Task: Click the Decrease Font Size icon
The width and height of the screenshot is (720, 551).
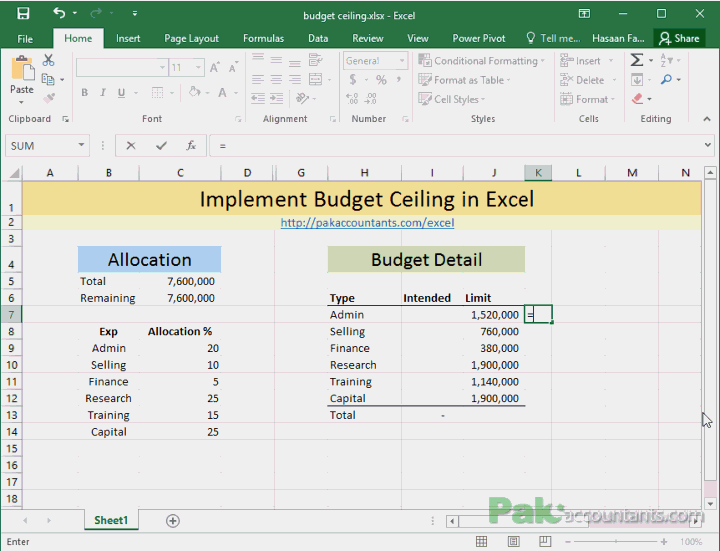Action: click(x=233, y=68)
